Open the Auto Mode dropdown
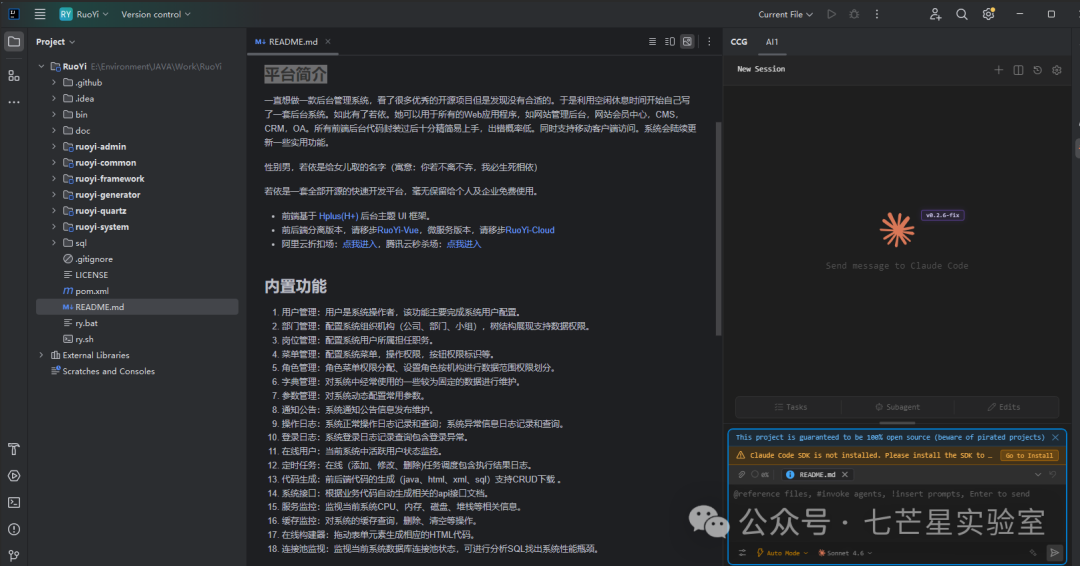 tap(782, 552)
